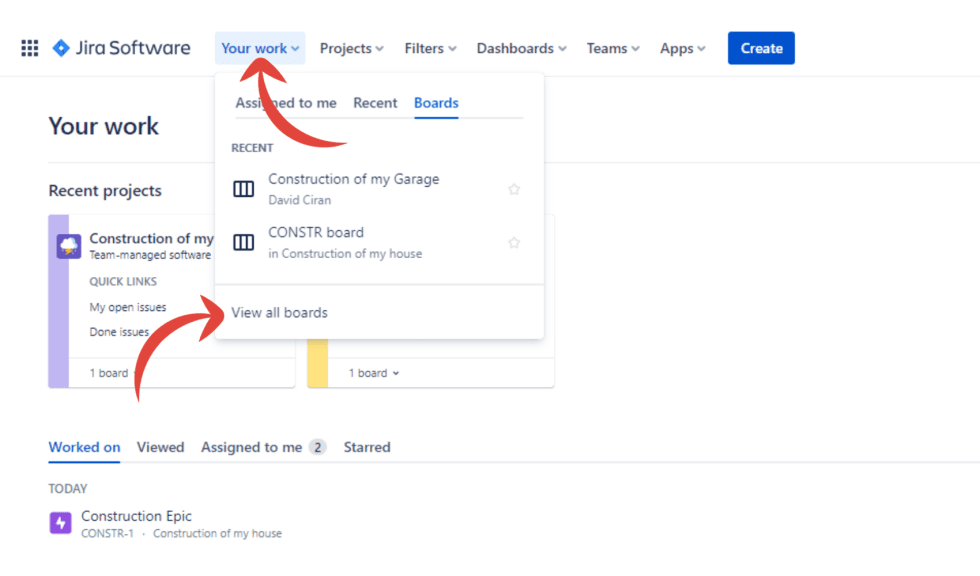
Task: Open the Assigned to me 2 tab
Action: point(263,447)
